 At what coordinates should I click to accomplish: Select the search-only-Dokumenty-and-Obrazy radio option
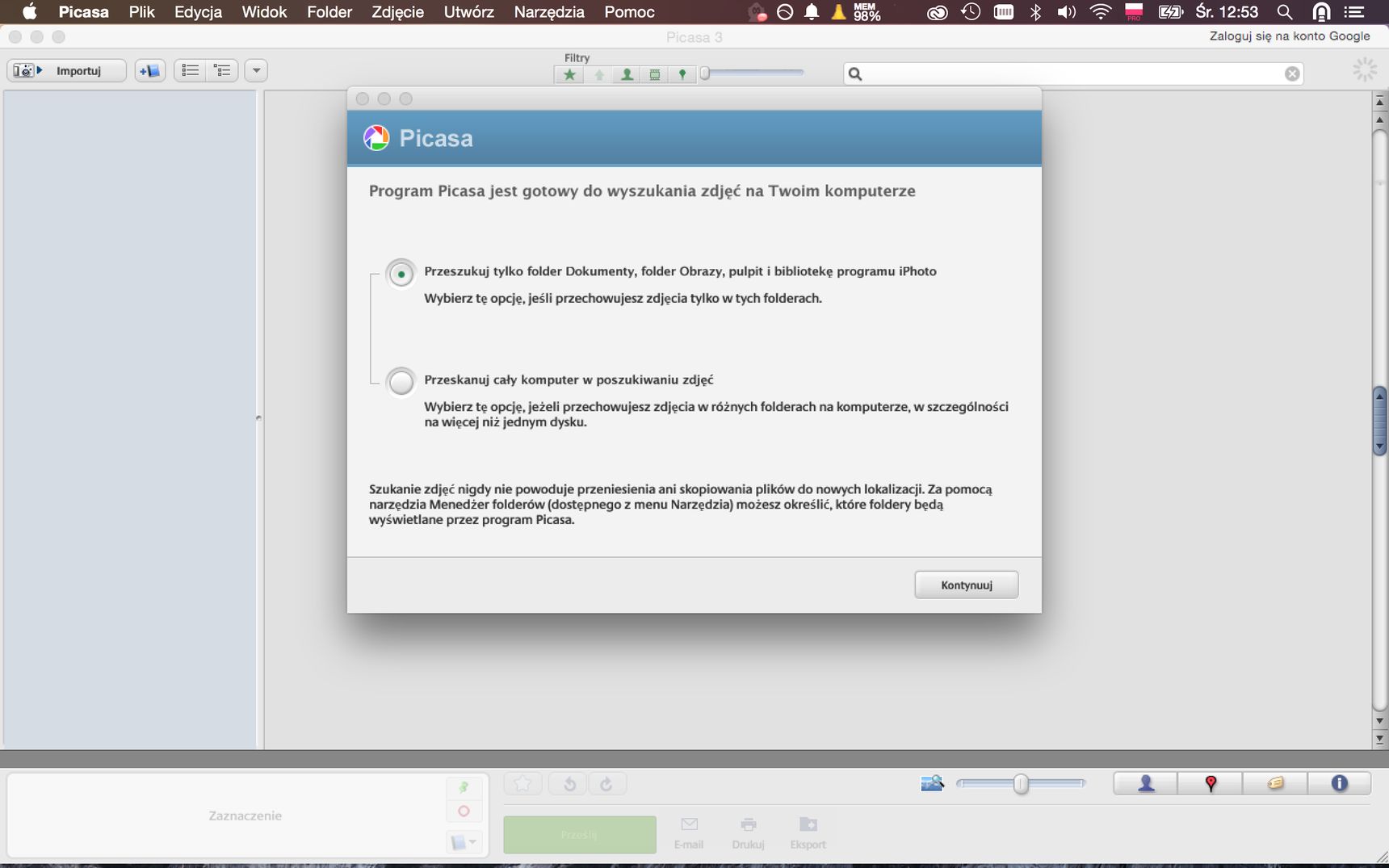click(x=401, y=274)
